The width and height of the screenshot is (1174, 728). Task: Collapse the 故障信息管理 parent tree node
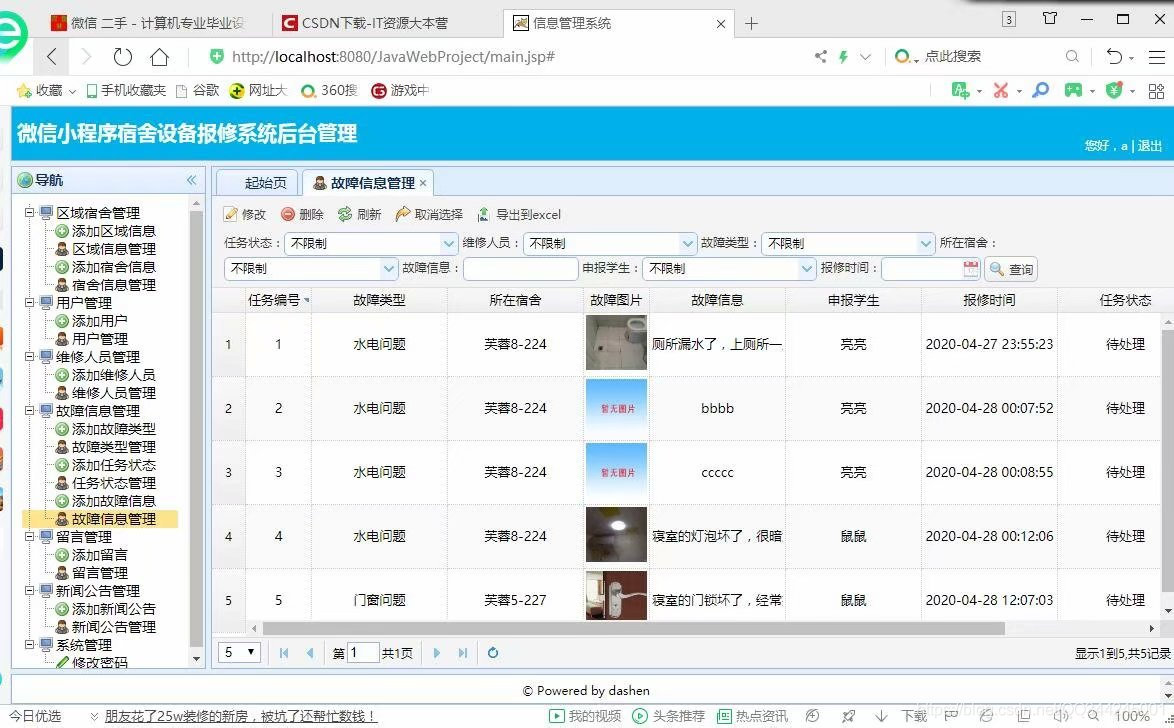tap(29, 410)
